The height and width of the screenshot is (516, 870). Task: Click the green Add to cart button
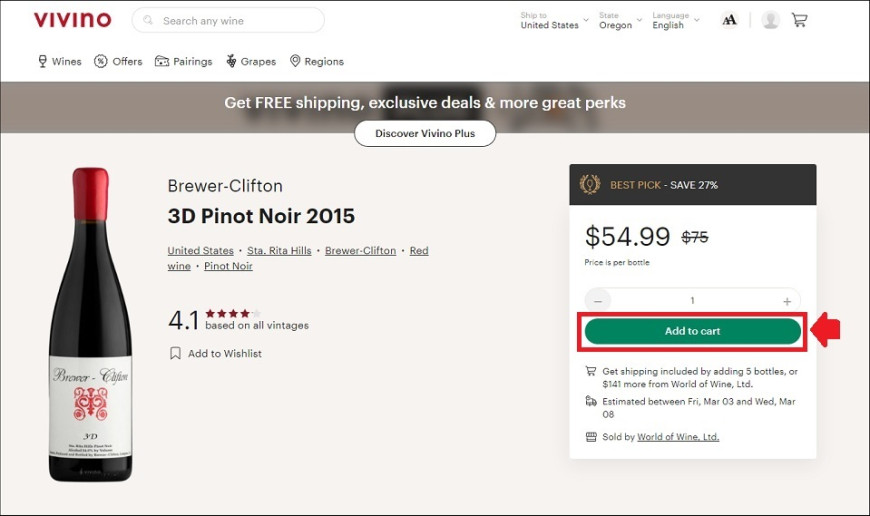[x=692, y=331]
